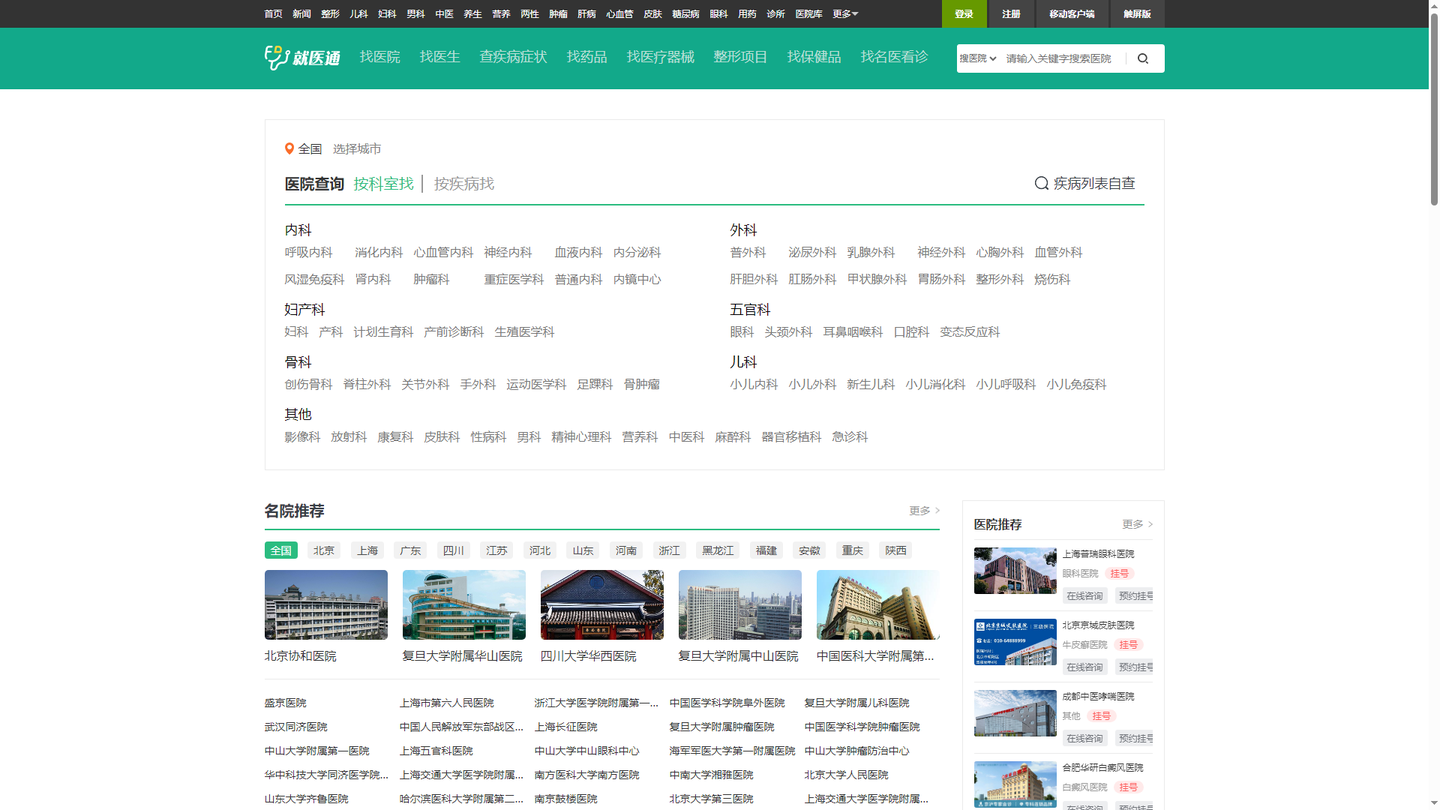Click the 触屏版 button

(1137, 14)
